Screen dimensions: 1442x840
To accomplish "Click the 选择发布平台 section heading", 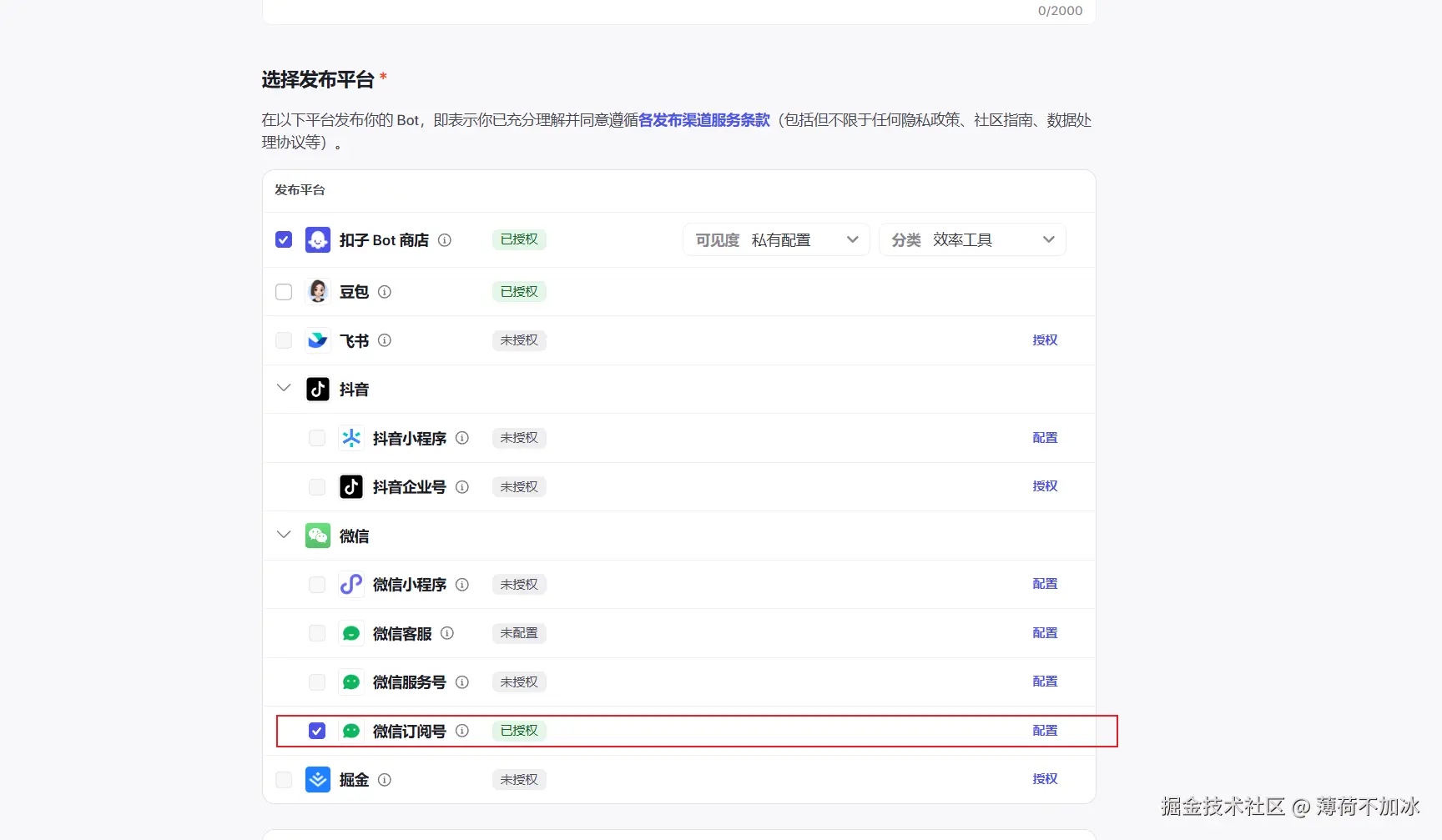I will (x=318, y=80).
